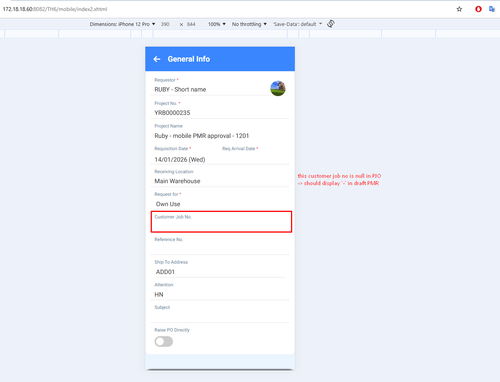Rotate the device viewport orientation
The width and height of the screenshot is (500, 382).
point(331,24)
